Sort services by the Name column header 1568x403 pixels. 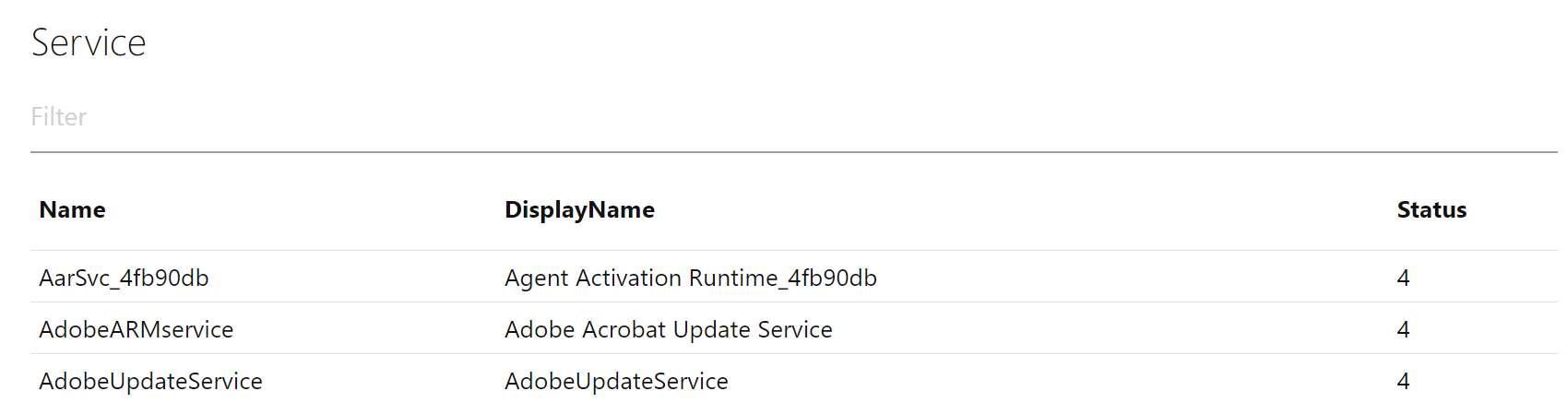click(x=72, y=210)
